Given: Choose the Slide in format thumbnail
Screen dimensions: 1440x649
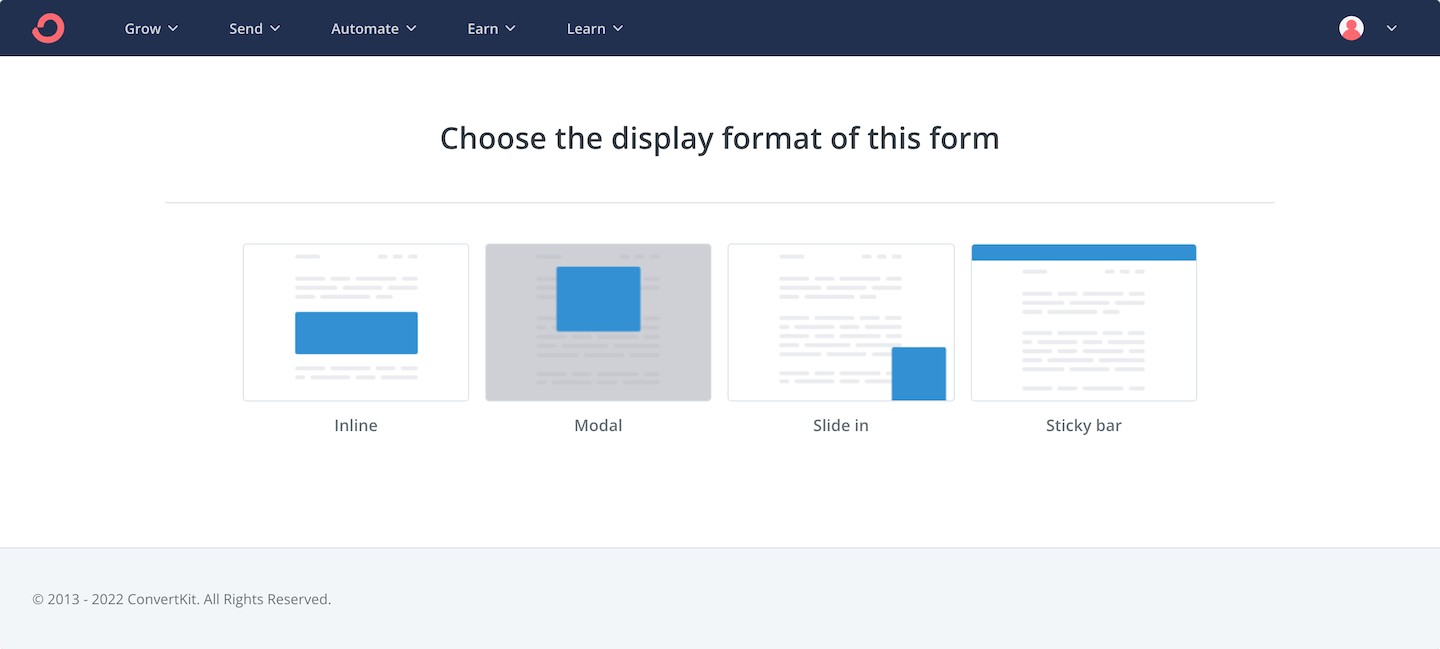Looking at the screenshot, I should click(841, 322).
